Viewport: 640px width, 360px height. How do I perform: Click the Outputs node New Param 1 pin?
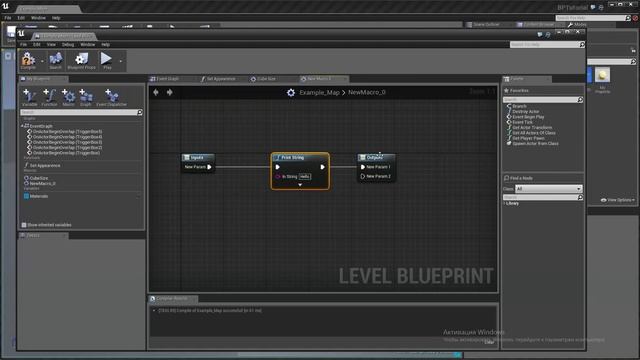[362, 167]
